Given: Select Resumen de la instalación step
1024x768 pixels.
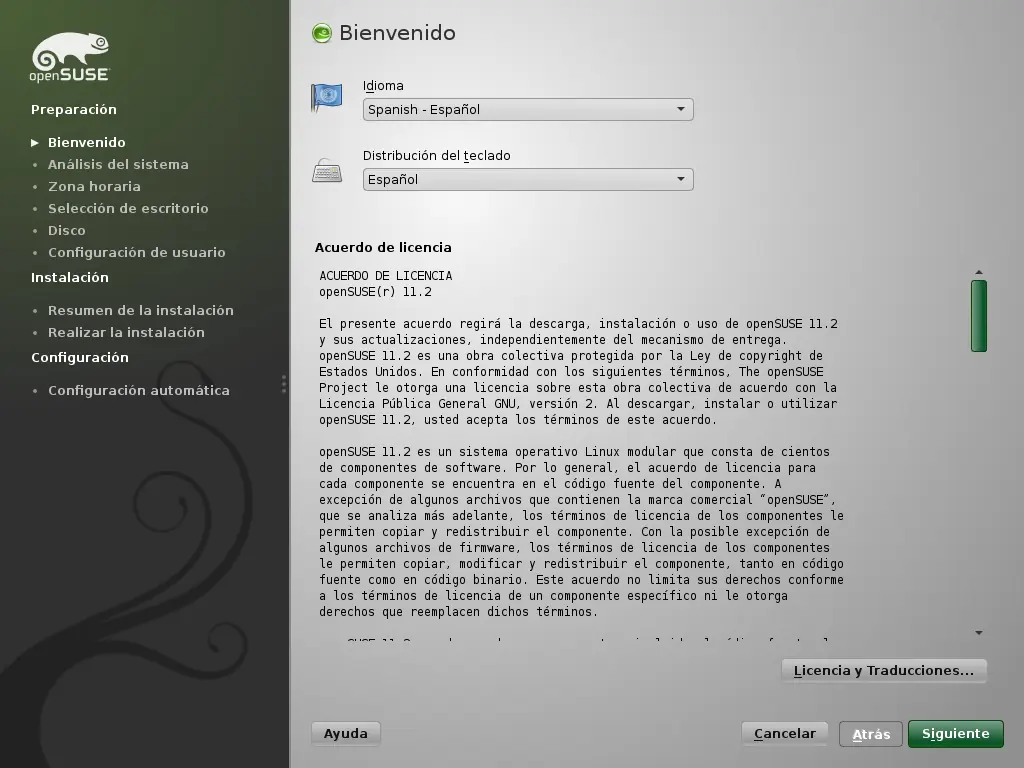Looking at the screenshot, I should [x=140, y=311].
